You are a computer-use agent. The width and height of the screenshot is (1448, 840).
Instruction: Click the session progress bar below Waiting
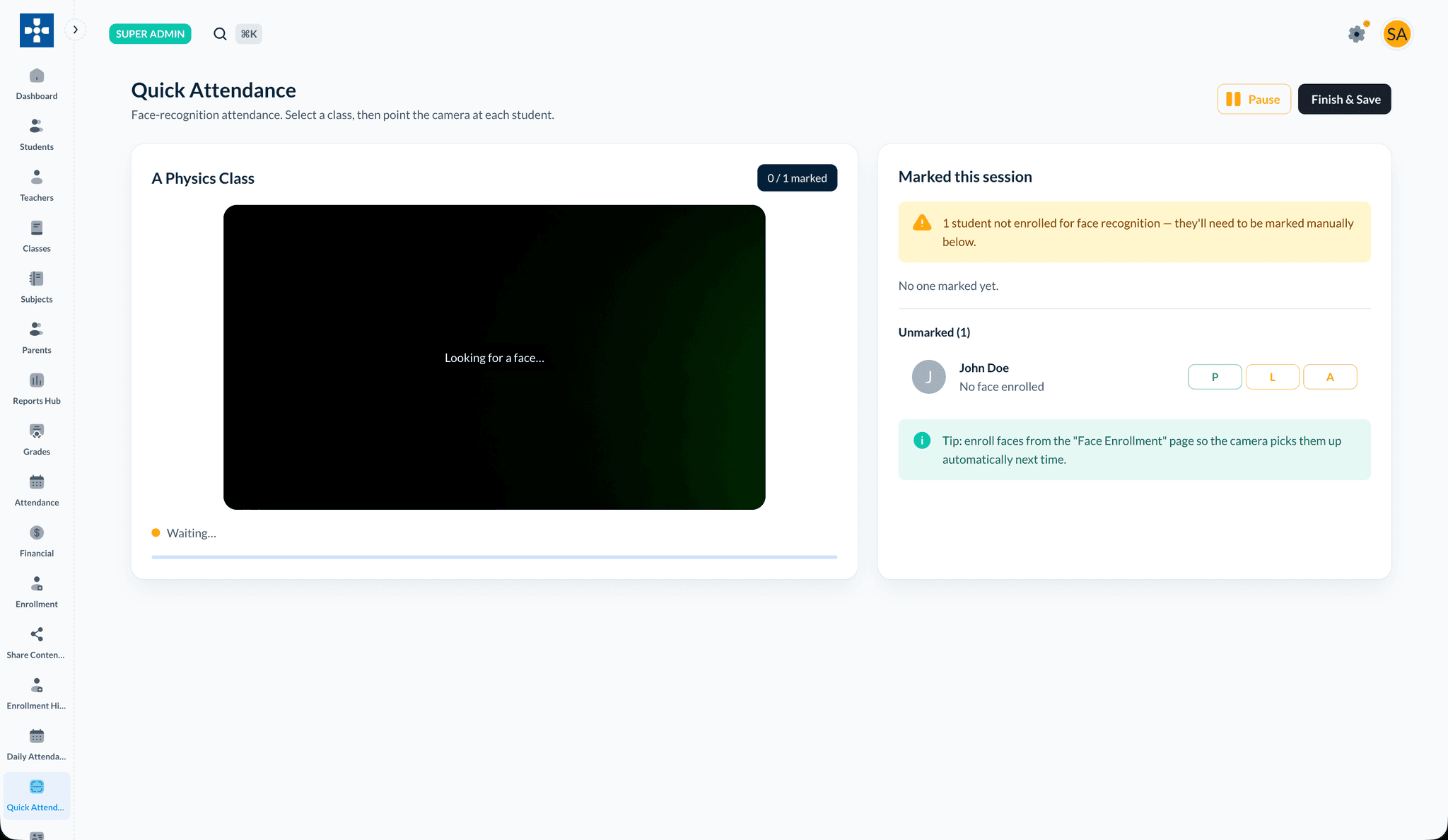pos(494,557)
